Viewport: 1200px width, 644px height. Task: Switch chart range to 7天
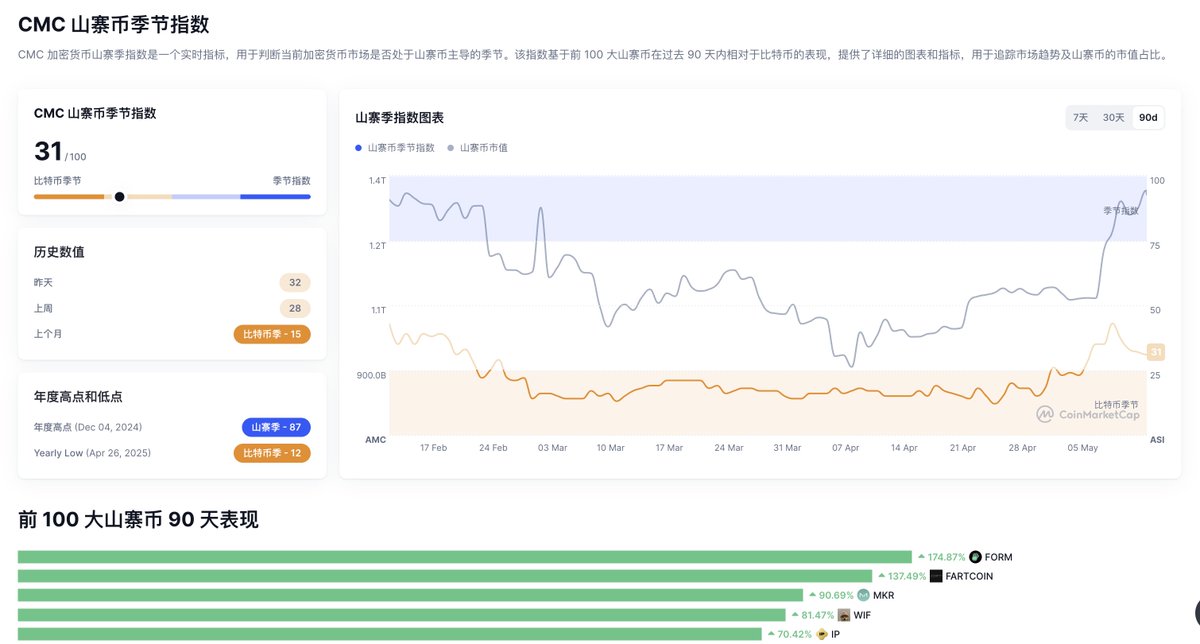(1080, 118)
